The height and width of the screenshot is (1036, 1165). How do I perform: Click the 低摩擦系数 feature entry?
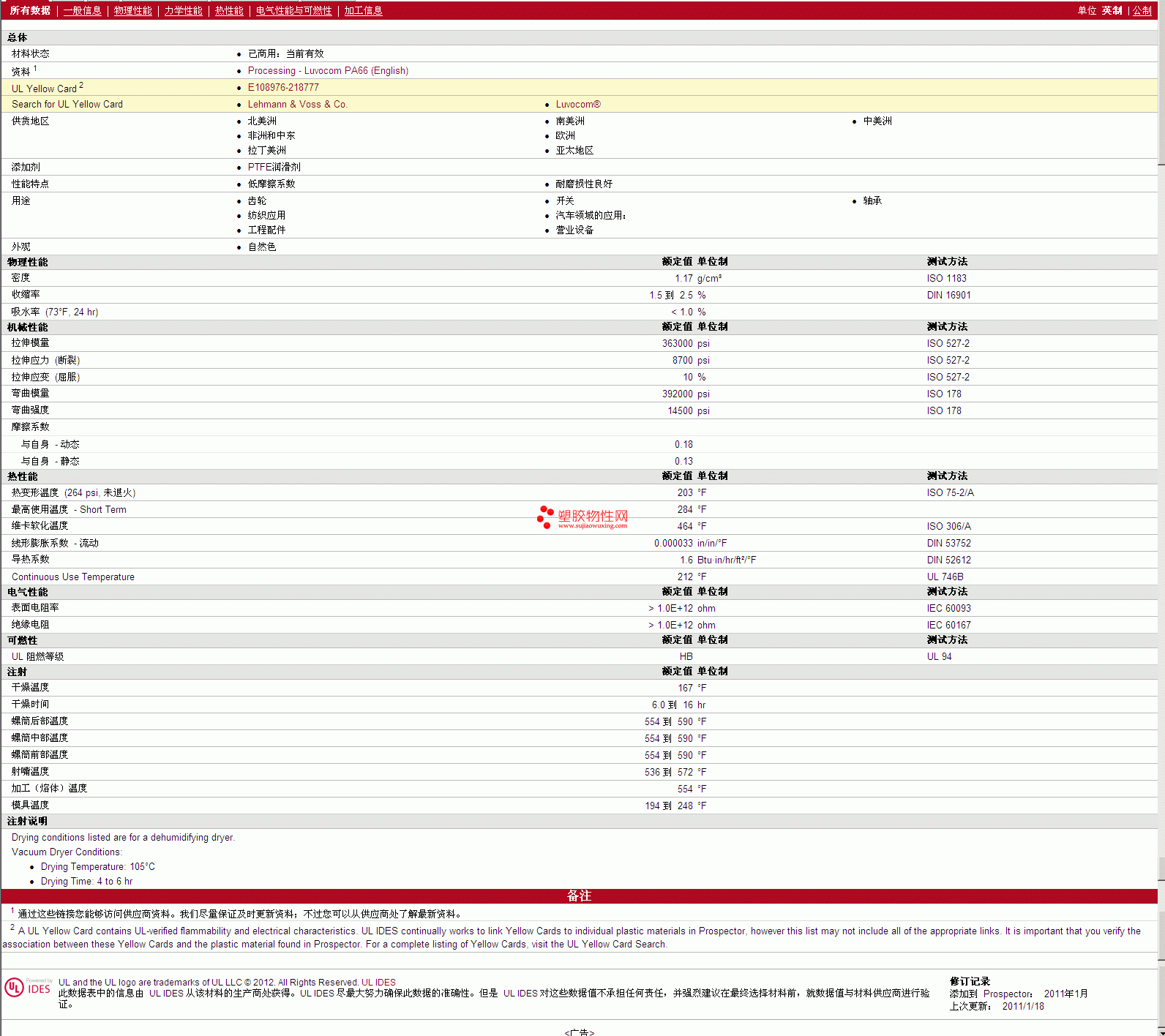tap(271, 184)
